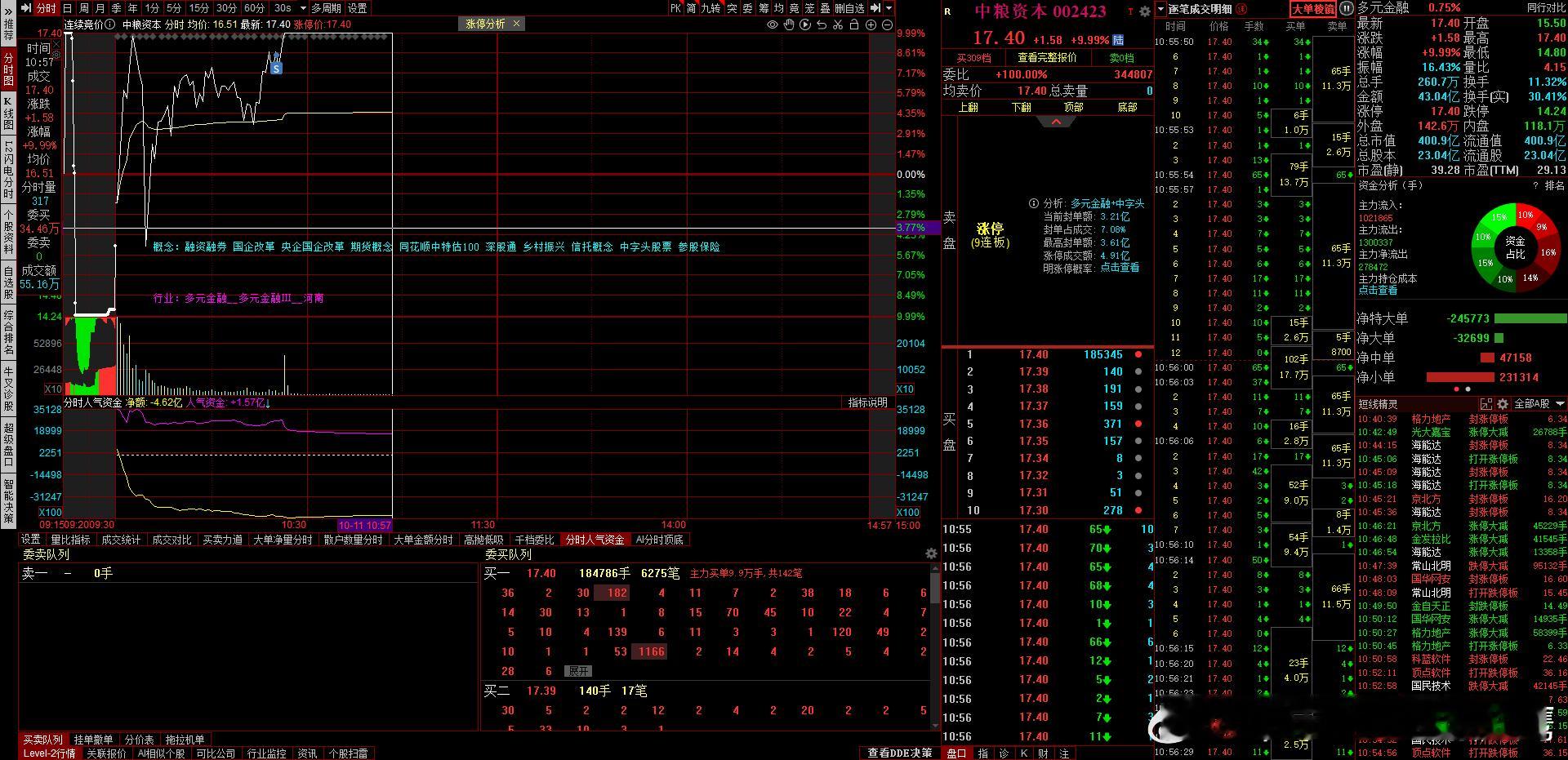Viewport: 1568px width, 760px height.
Task: Open the 多周期 multi-period view
Action: click(326, 8)
